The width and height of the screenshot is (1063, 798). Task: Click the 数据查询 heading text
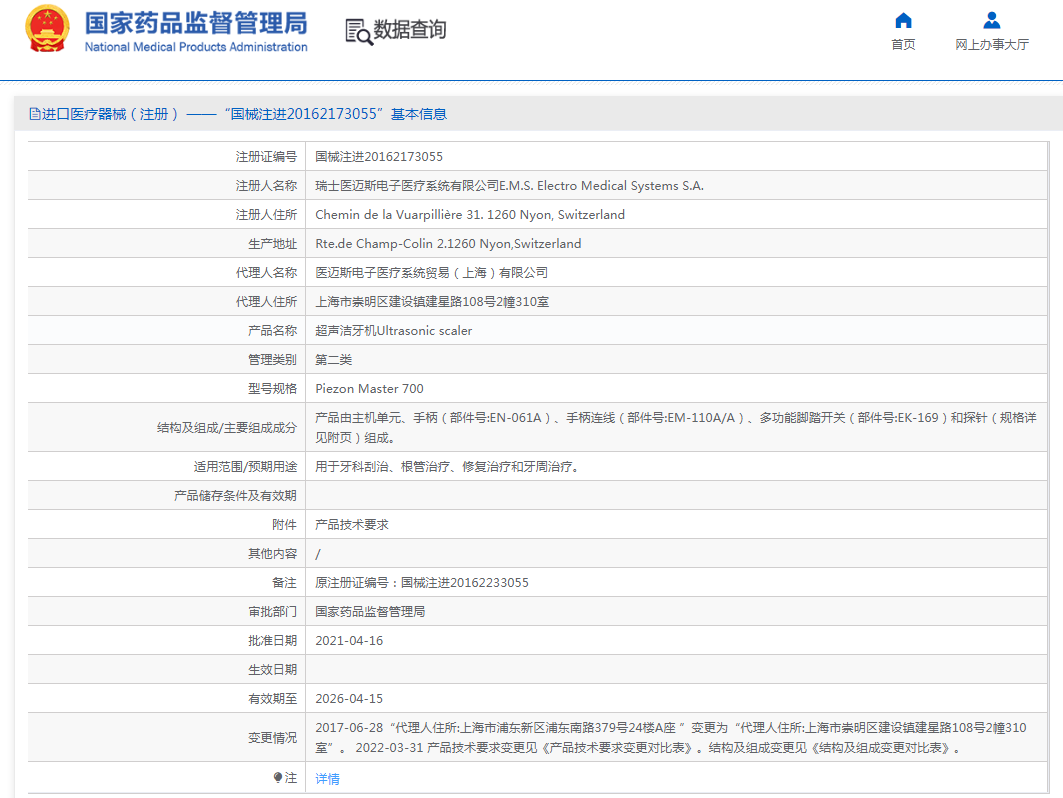point(410,30)
